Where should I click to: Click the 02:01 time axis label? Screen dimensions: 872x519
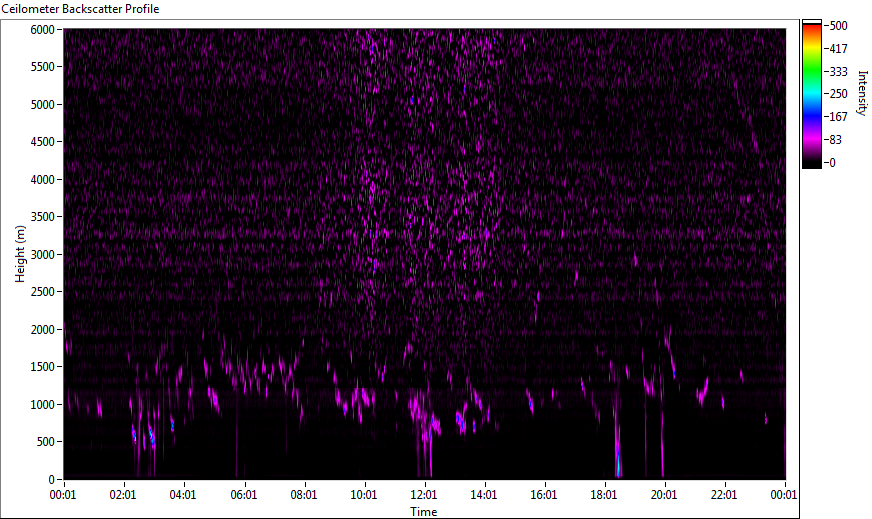[x=123, y=495]
